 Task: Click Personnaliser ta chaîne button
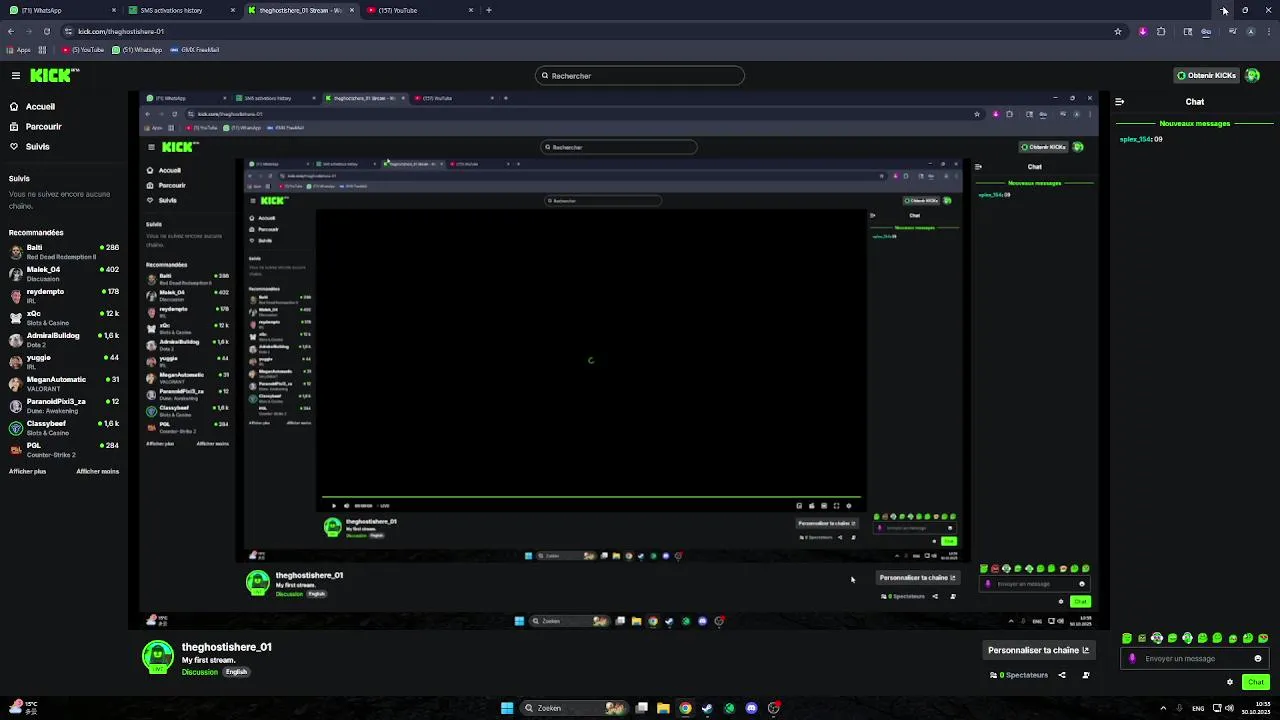pos(1038,650)
